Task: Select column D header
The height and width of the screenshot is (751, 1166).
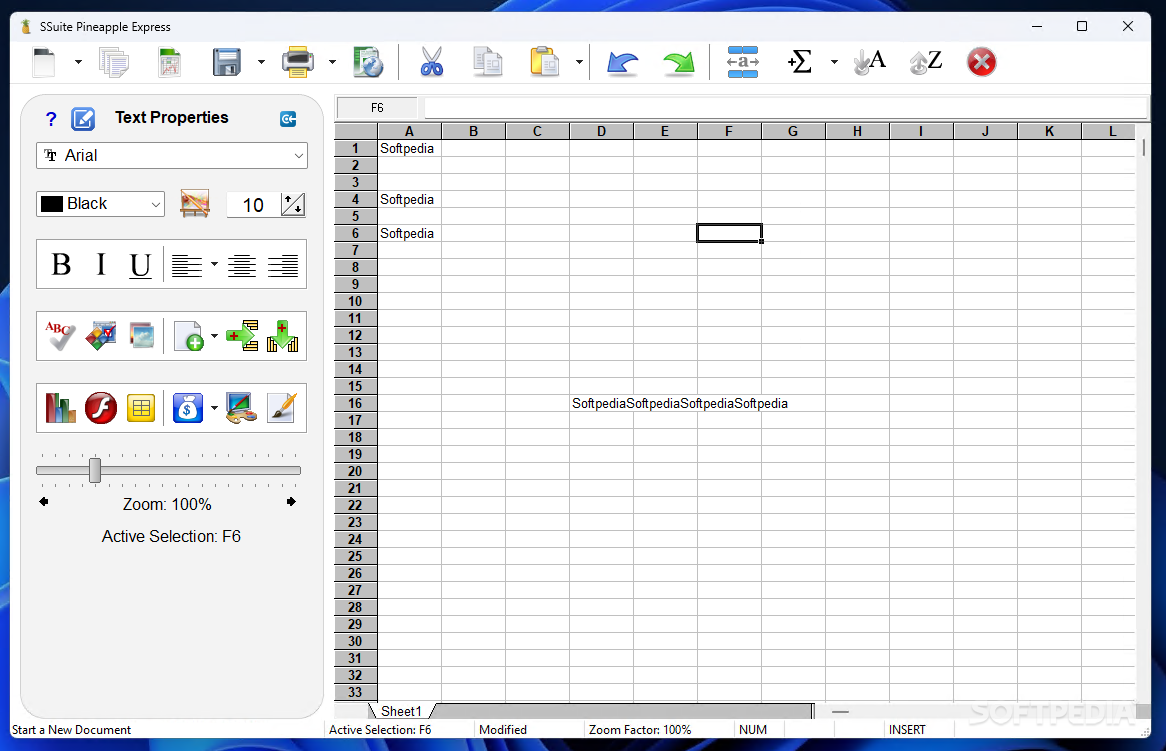Action: [x=601, y=132]
